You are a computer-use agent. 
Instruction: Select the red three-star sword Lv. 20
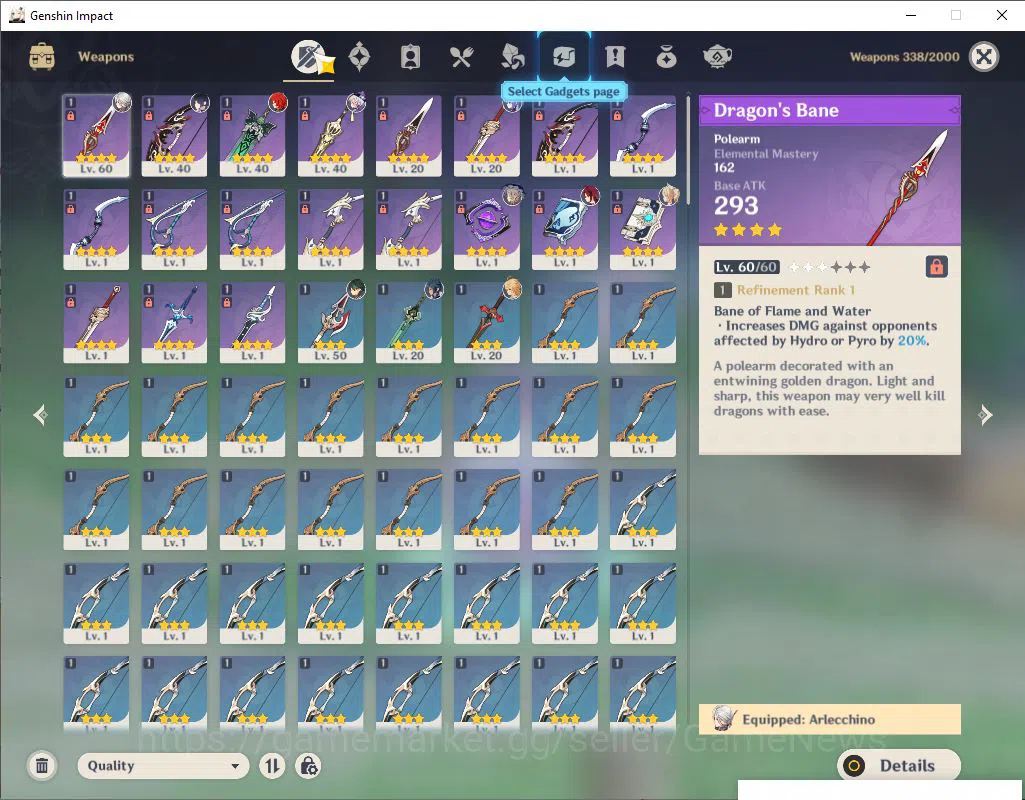pyautogui.click(x=486, y=323)
